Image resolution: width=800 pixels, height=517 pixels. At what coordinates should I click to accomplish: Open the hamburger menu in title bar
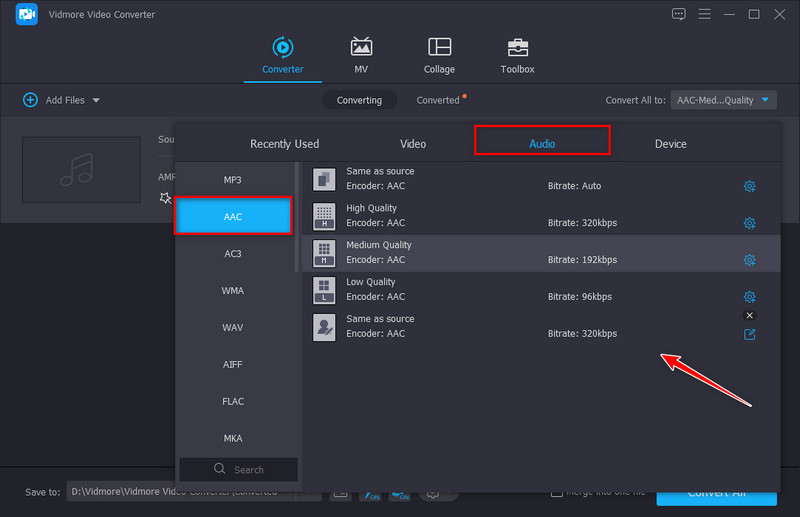705,14
